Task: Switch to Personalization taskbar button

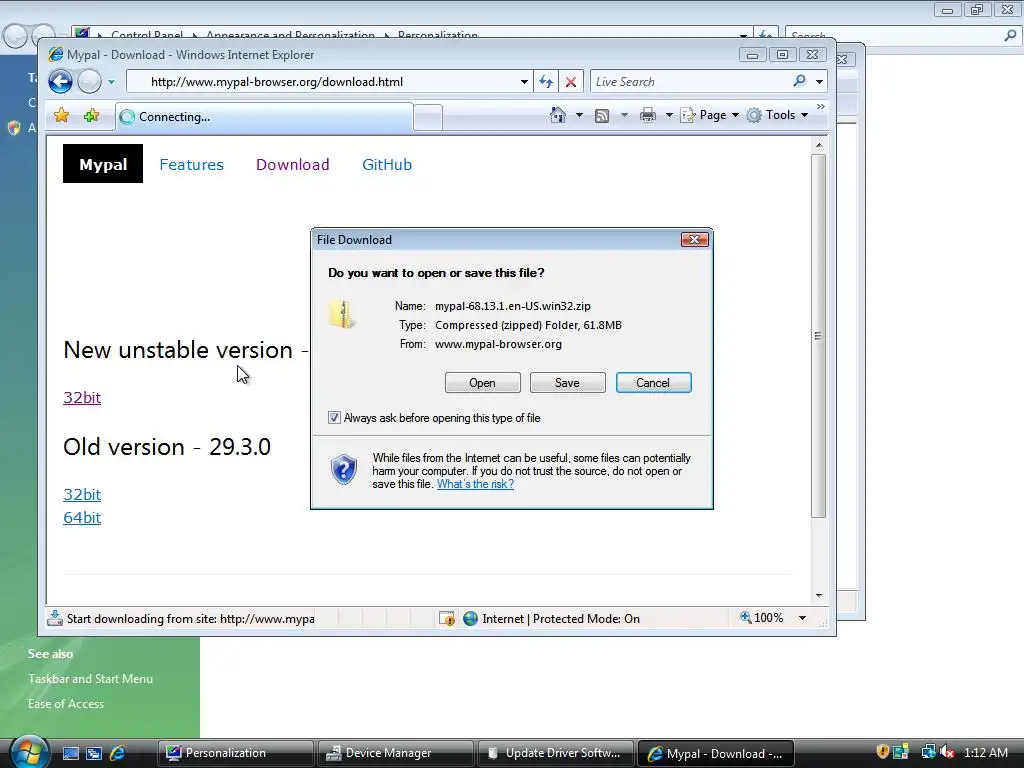Action: 236,753
